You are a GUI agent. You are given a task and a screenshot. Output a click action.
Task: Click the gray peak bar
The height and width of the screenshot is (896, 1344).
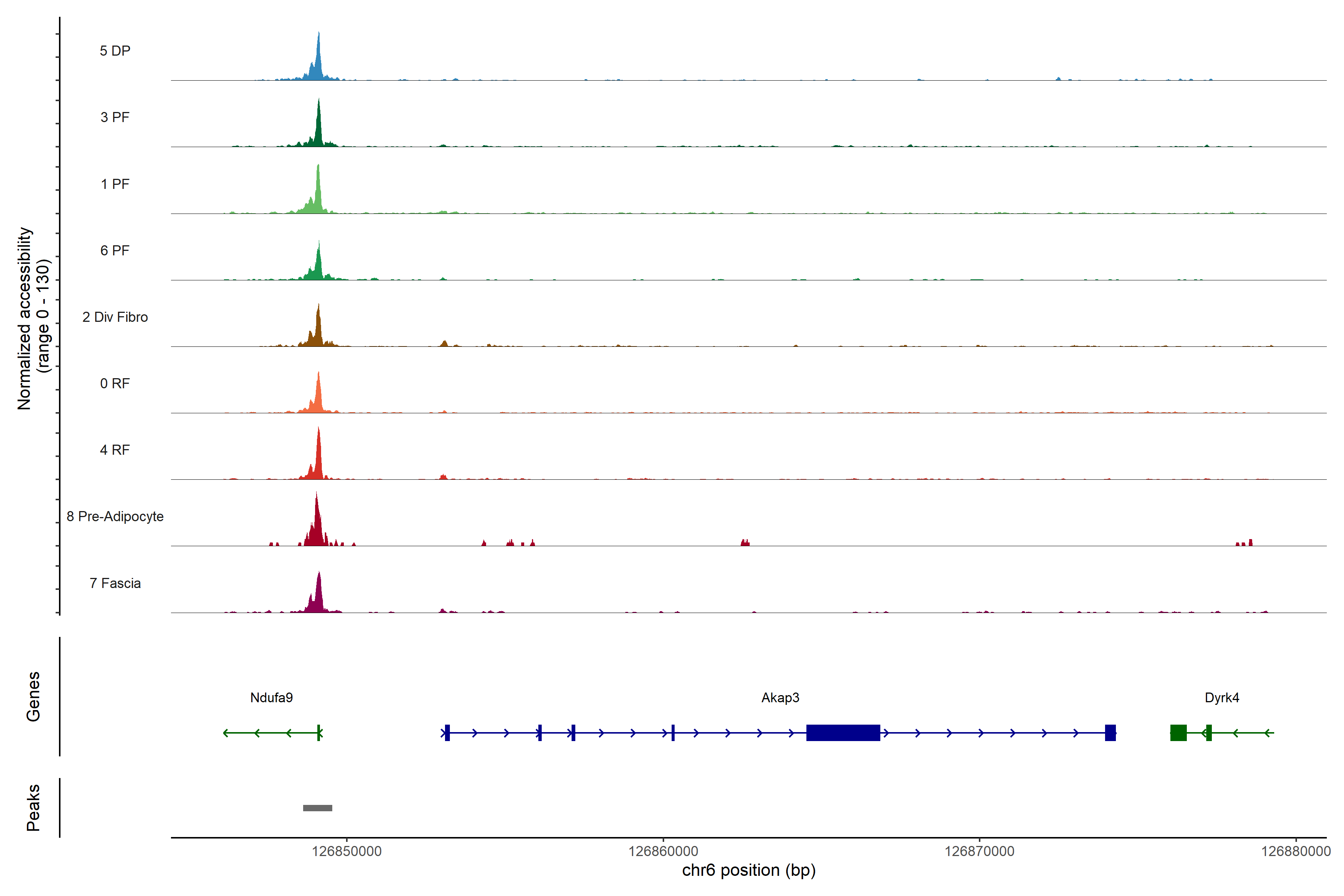click(317, 808)
